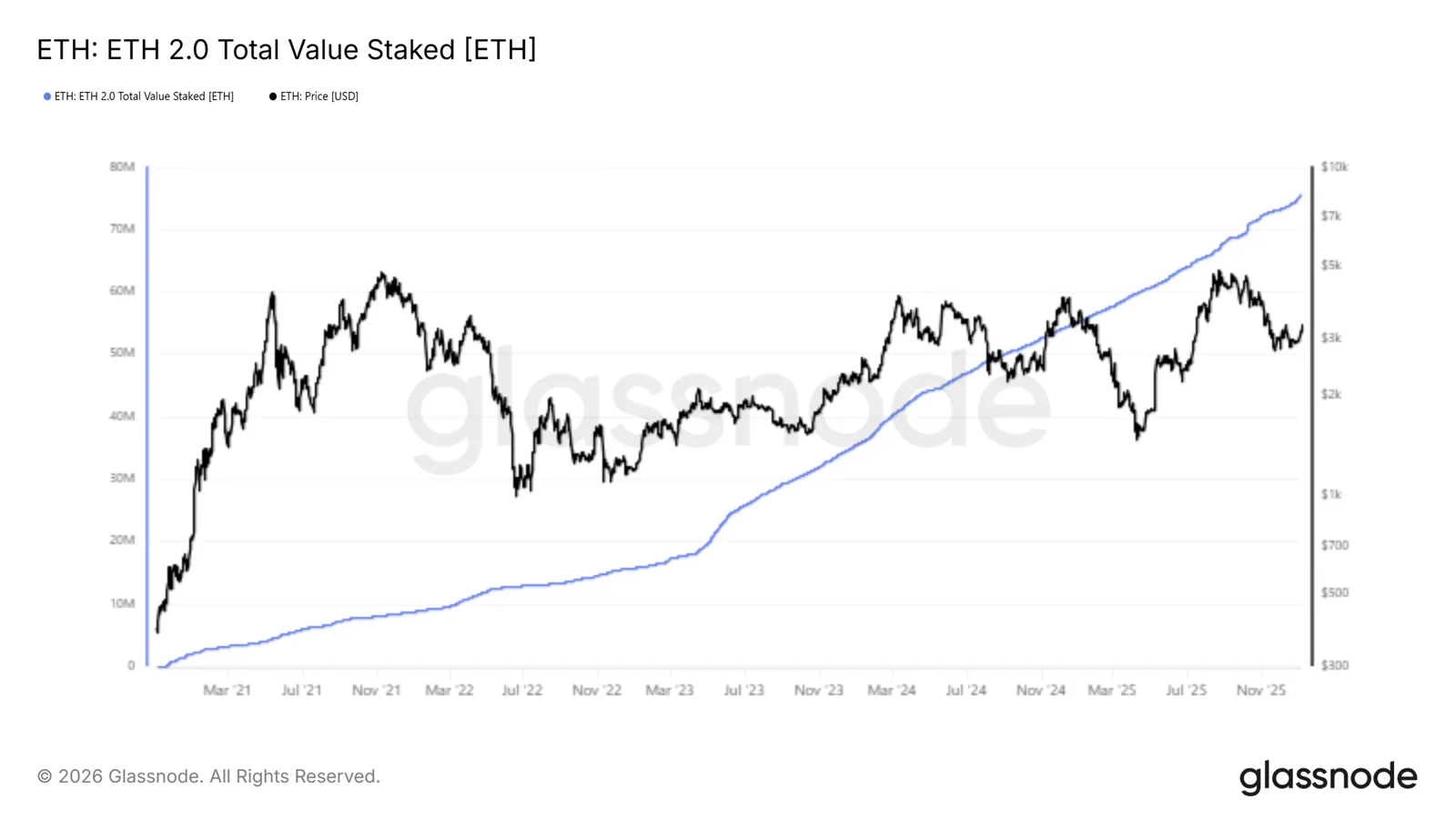Click the Mar '23 x-axis label
The image size is (1456, 819).
[x=670, y=691]
